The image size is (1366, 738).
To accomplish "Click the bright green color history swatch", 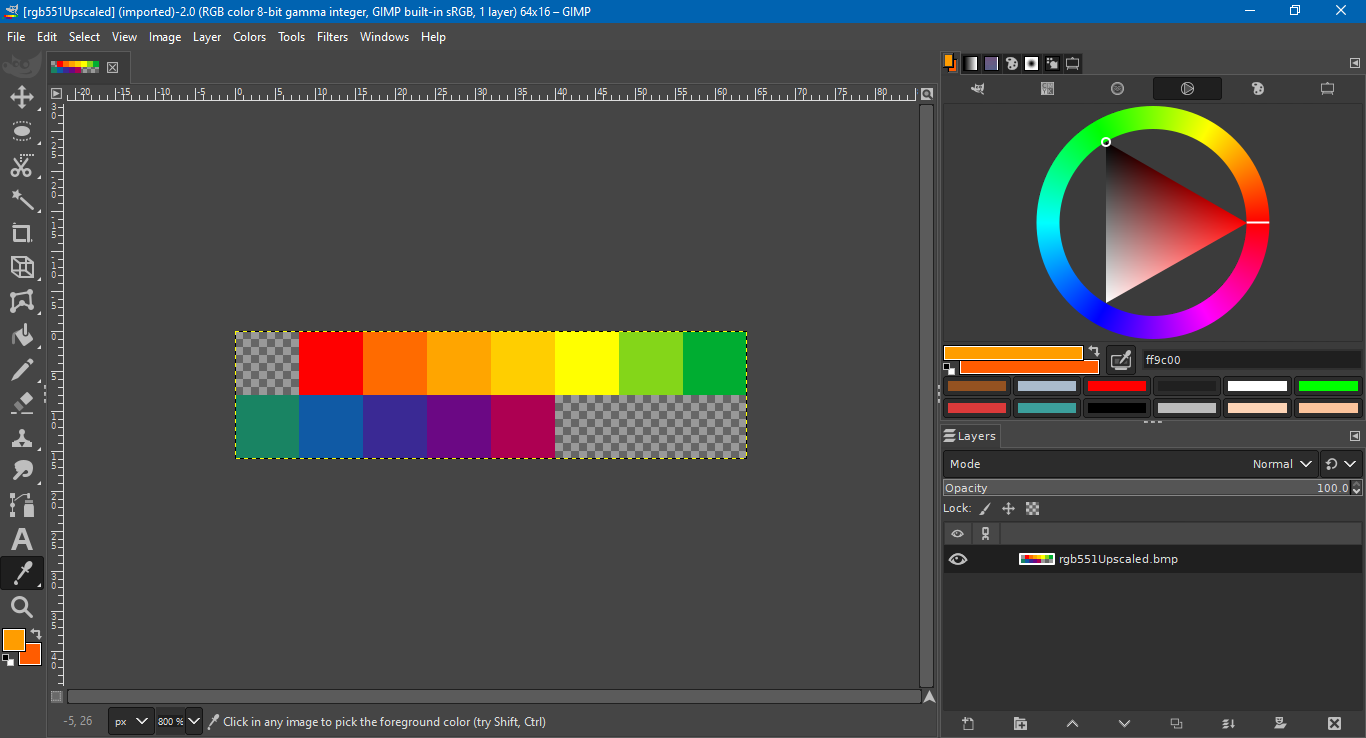I will [x=1327, y=386].
